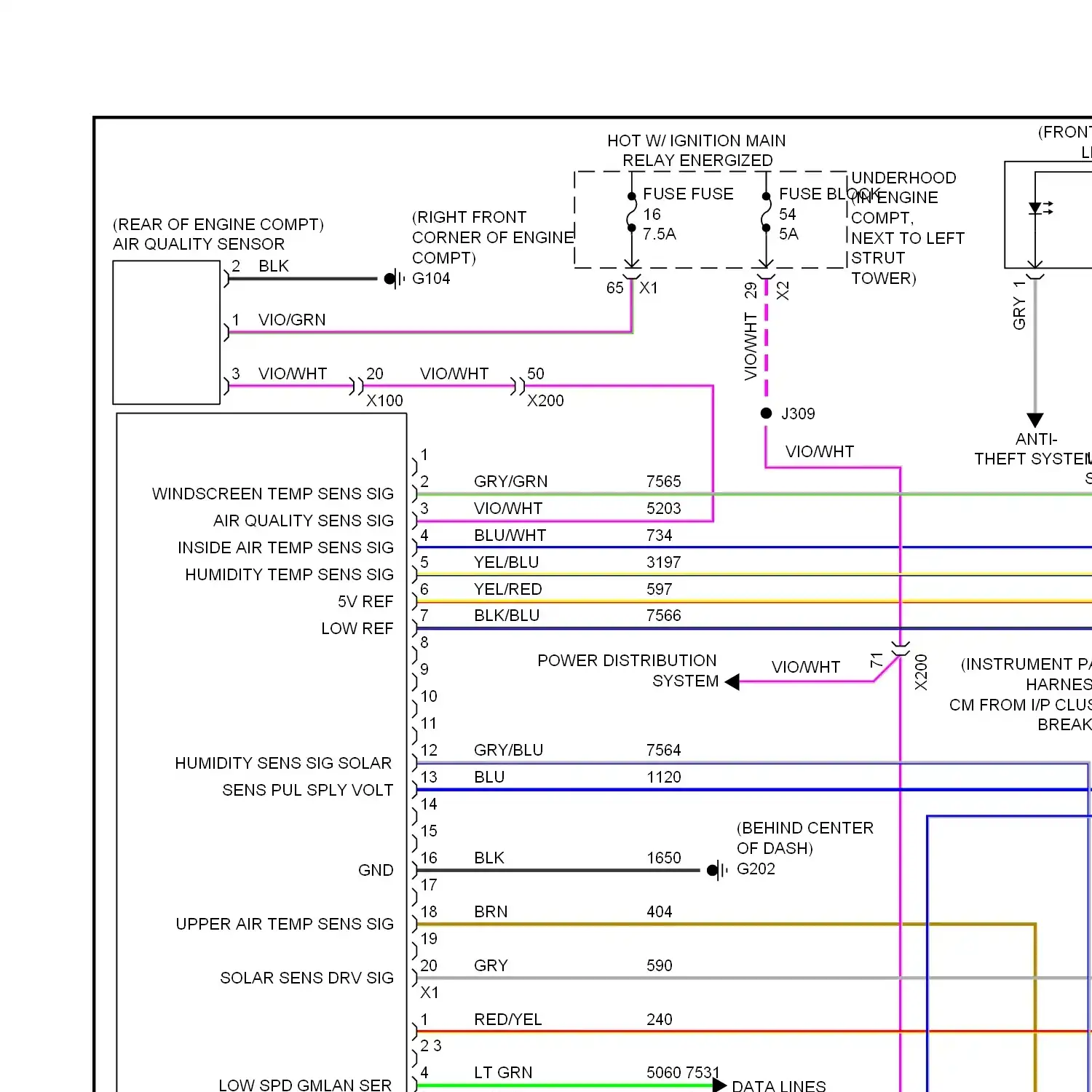
Task: Click the G104 ground label
Action: click(x=431, y=278)
